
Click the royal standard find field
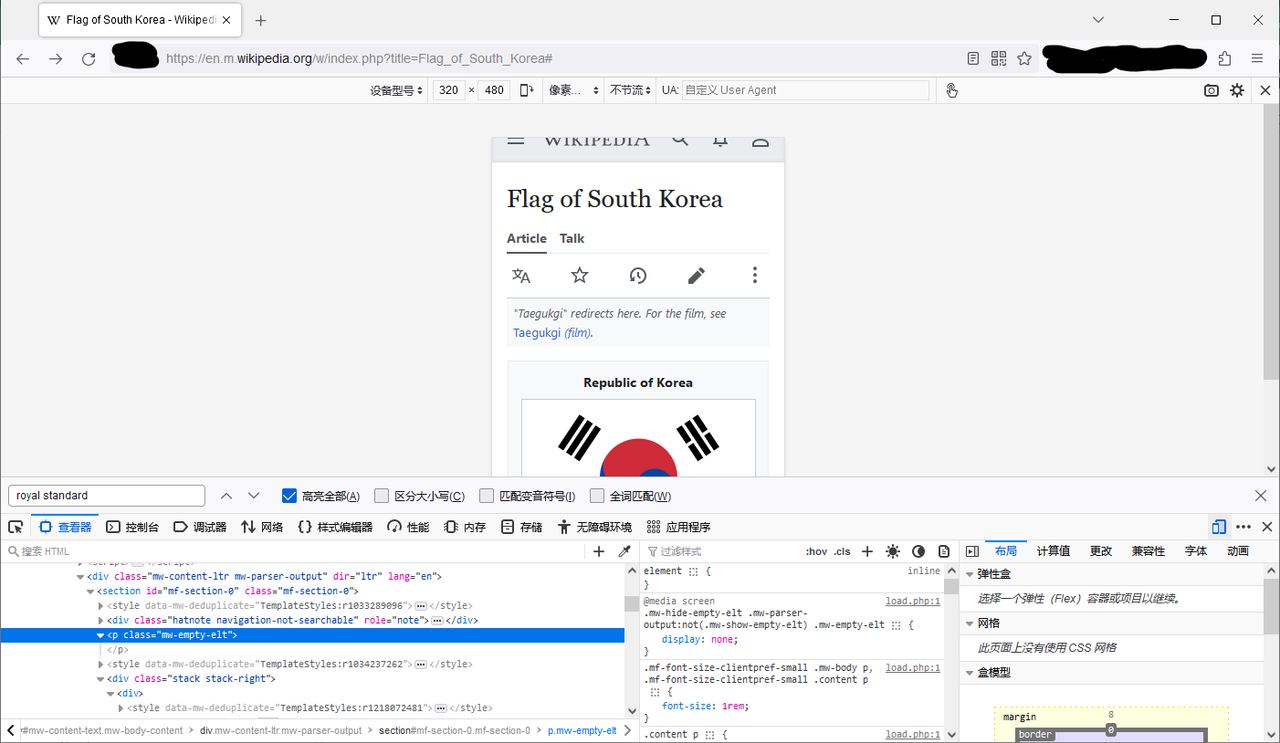click(x=106, y=495)
